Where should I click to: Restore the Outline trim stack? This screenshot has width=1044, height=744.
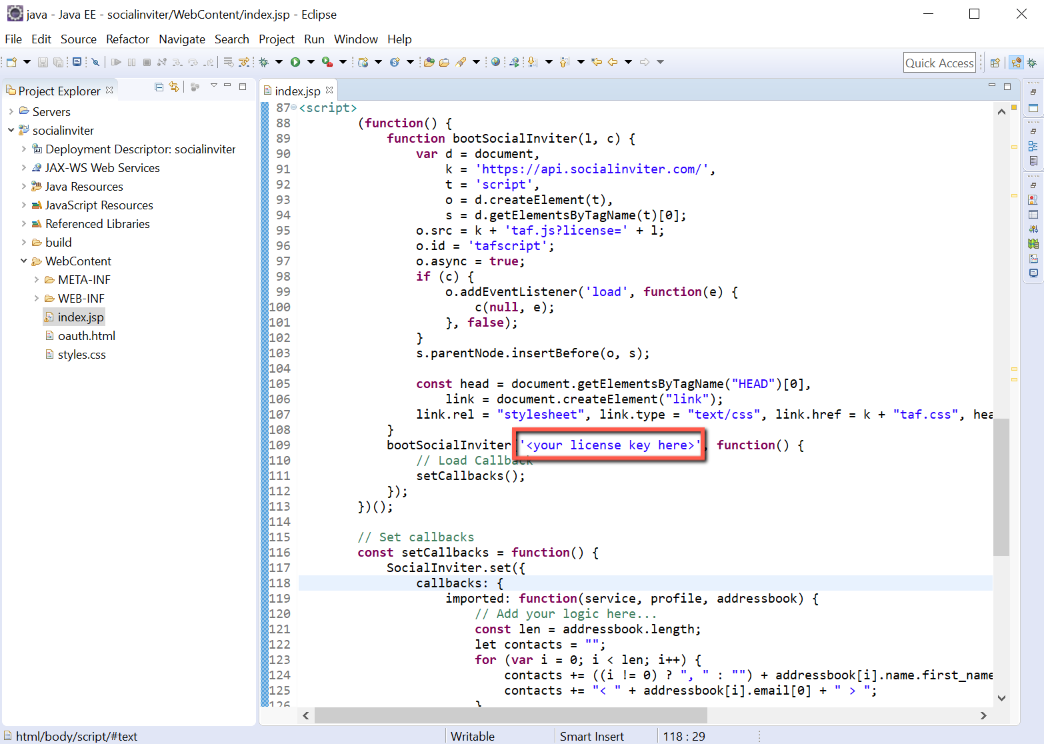pos(1033,132)
